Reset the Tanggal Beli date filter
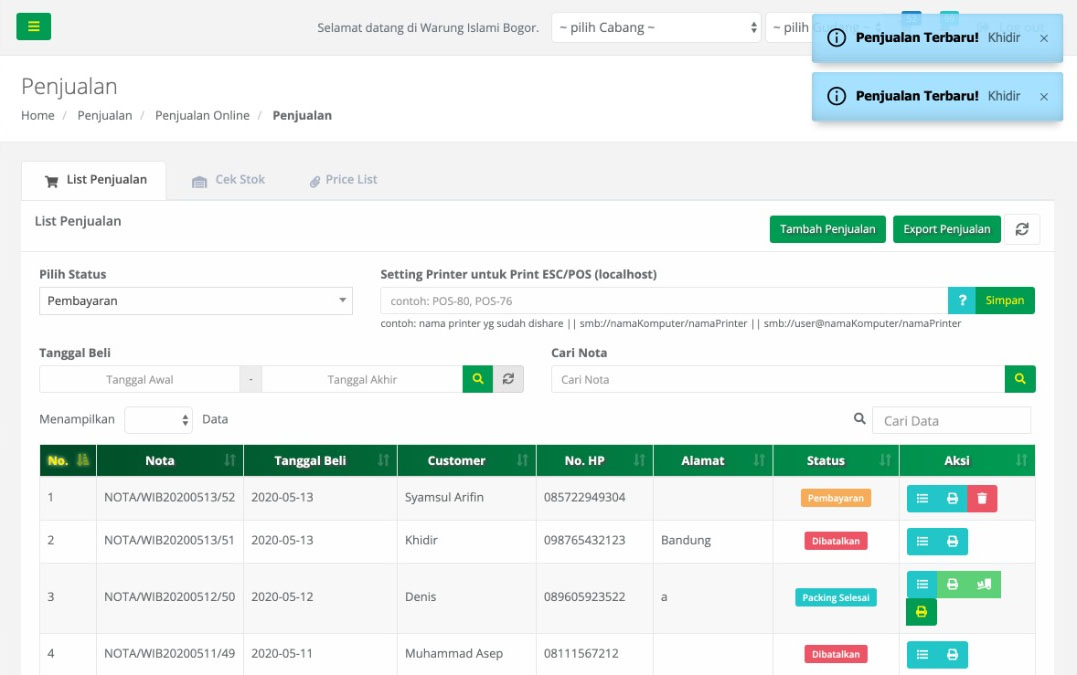1077x675 pixels. (x=508, y=379)
